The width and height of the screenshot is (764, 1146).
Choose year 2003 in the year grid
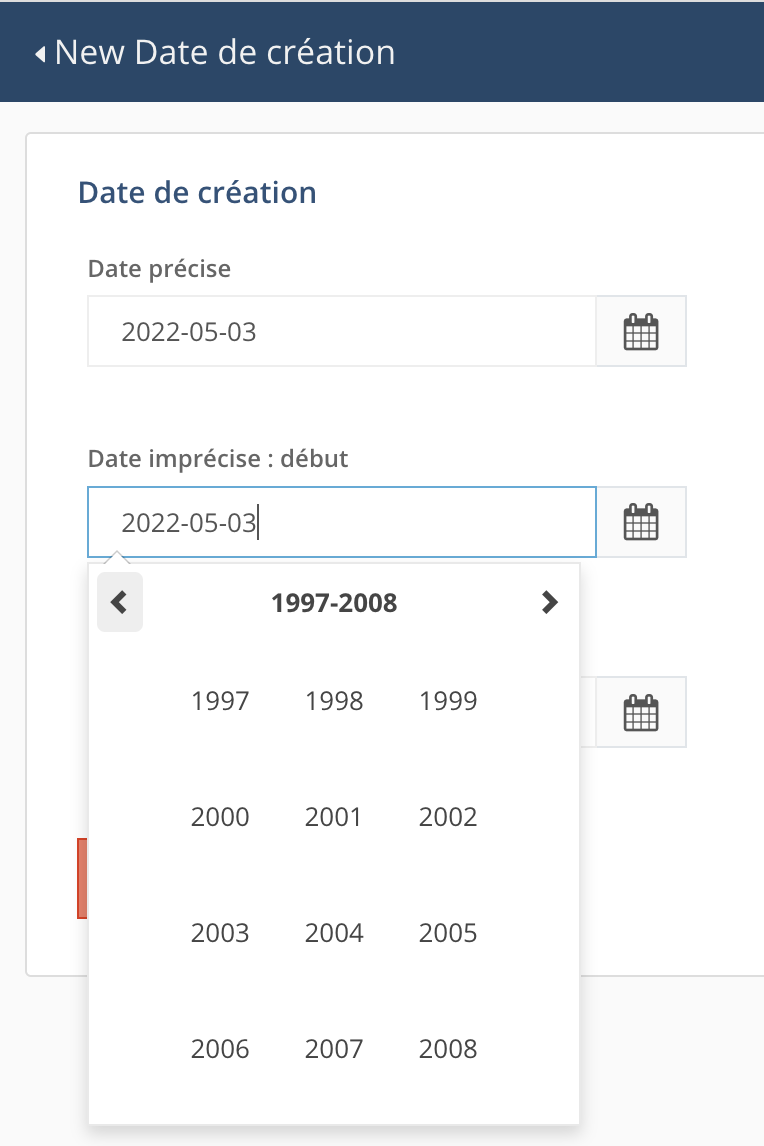[x=220, y=933]
